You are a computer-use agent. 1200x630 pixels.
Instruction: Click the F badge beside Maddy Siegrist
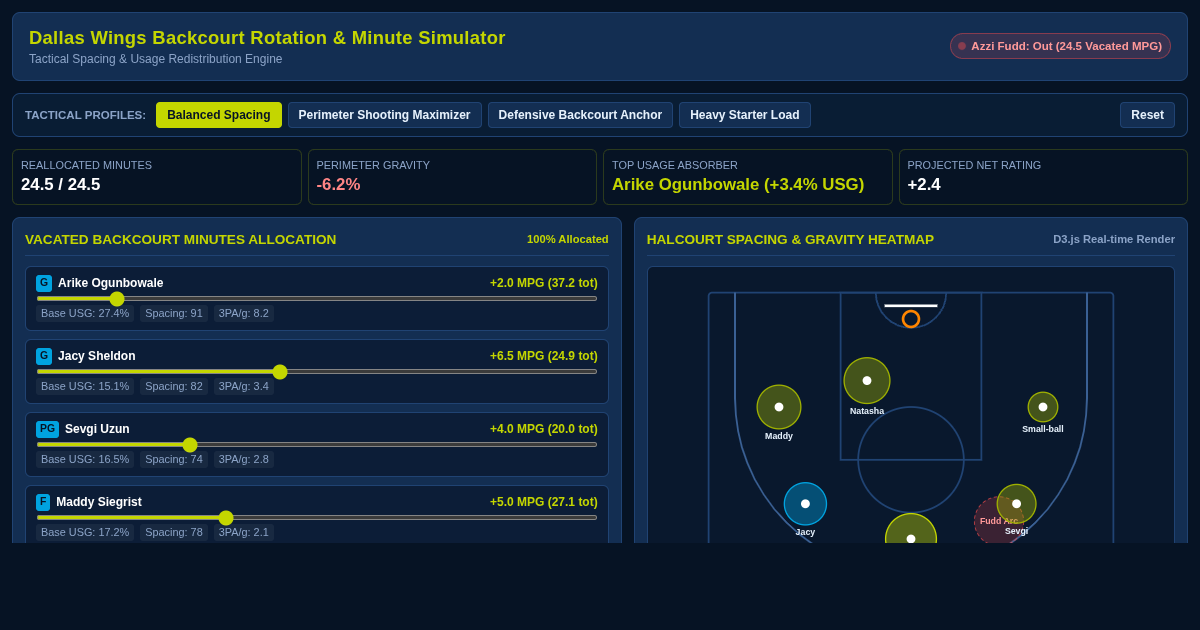click(x=43, y=502)
